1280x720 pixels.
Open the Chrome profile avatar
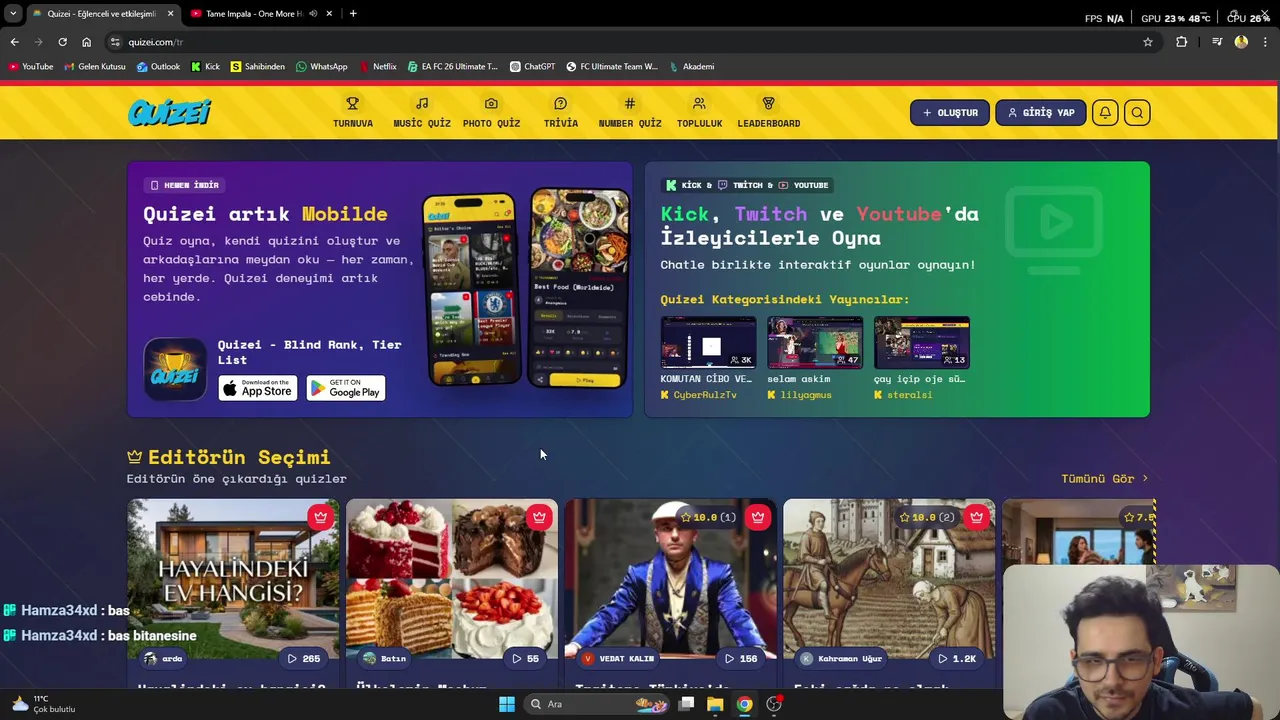coord(1241,42)
